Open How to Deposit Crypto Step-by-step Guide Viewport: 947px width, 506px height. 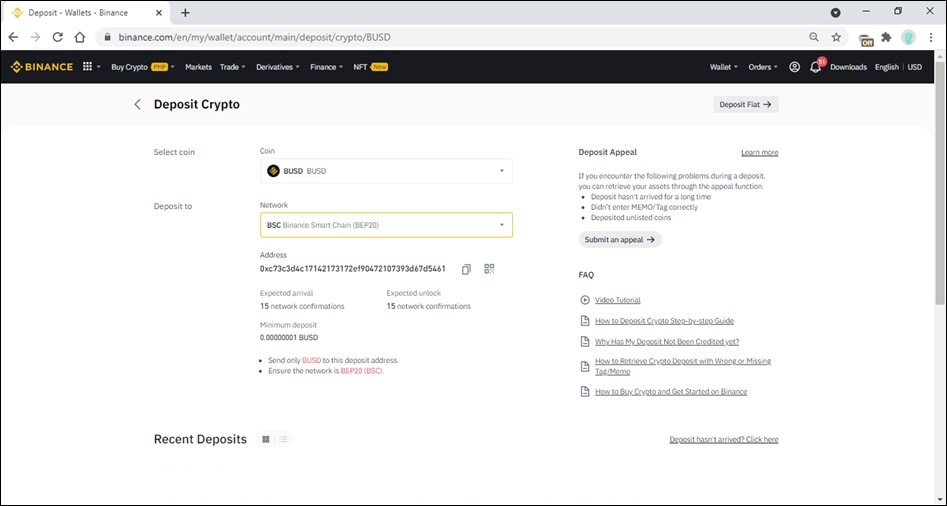click(664, 321)
